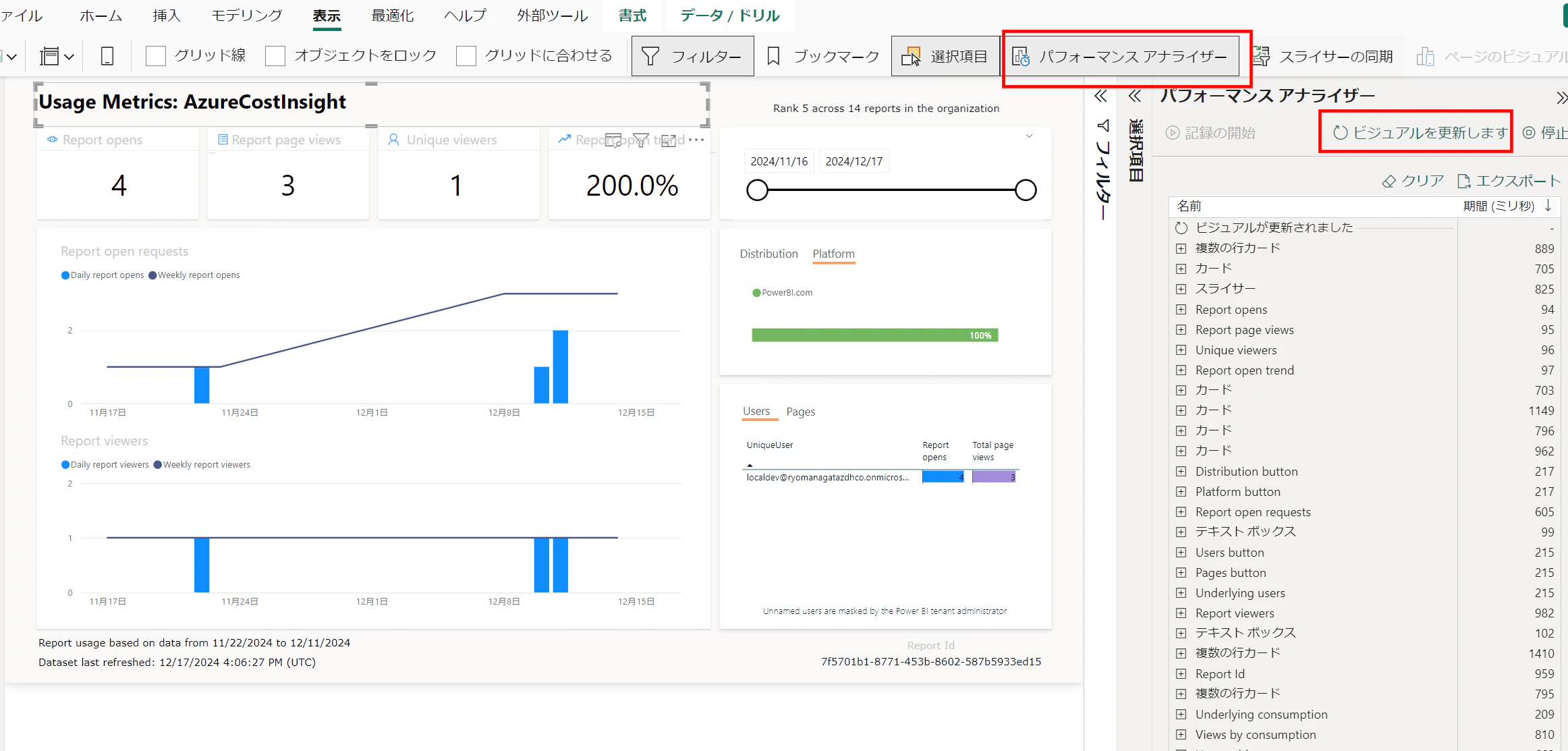Click the Filter pane toolbar button

click(x=692, y=57)
